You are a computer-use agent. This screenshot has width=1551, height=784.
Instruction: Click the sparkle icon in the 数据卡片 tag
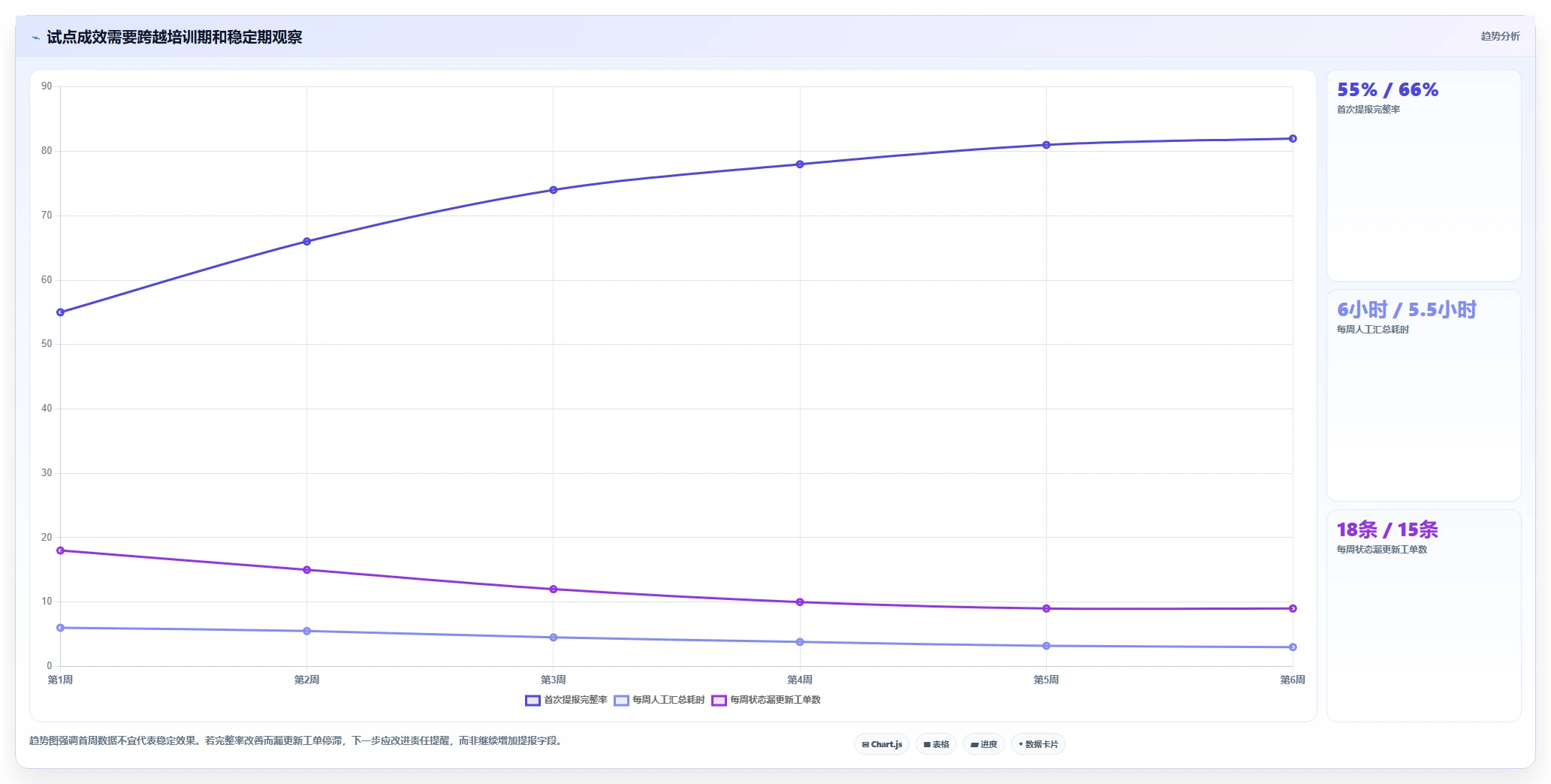(x=1021, y=744)
